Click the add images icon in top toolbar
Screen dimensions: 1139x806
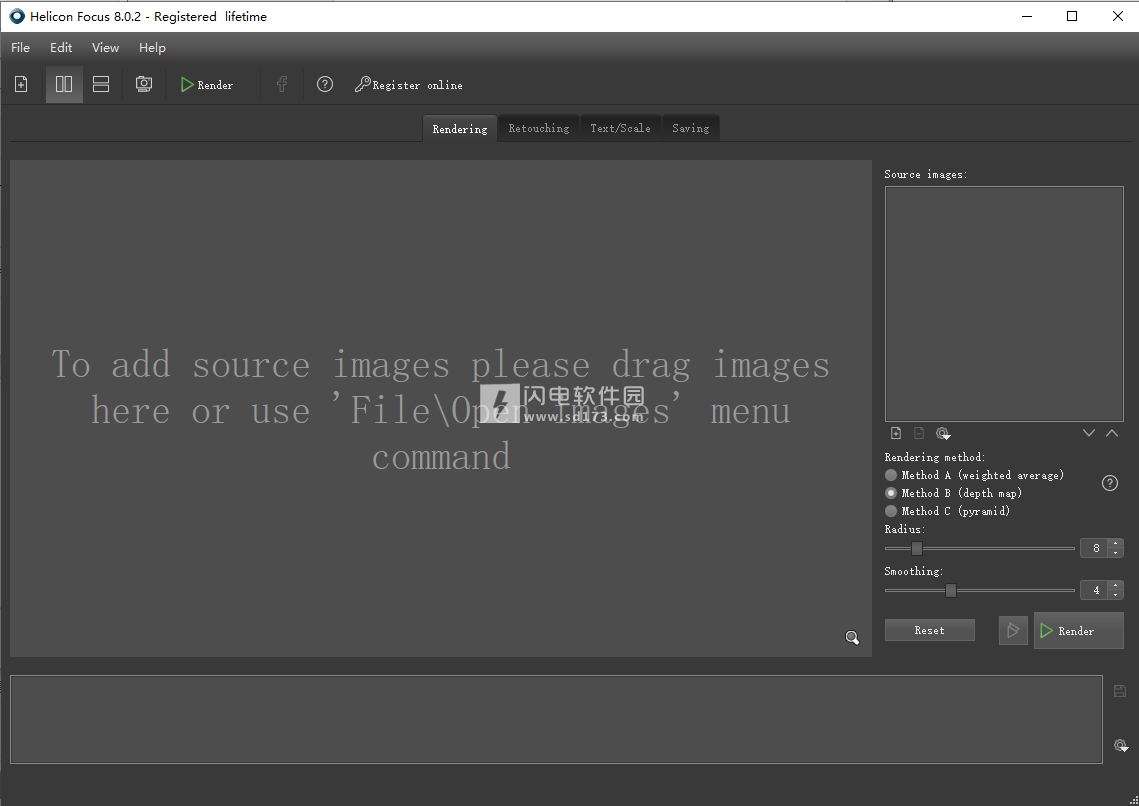[x=21, y=84]
